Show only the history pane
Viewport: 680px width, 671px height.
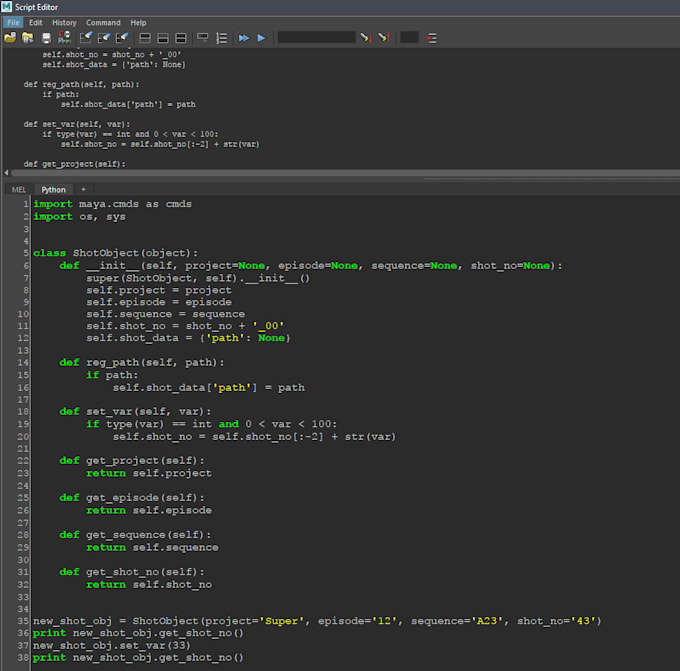click(145, 38)
